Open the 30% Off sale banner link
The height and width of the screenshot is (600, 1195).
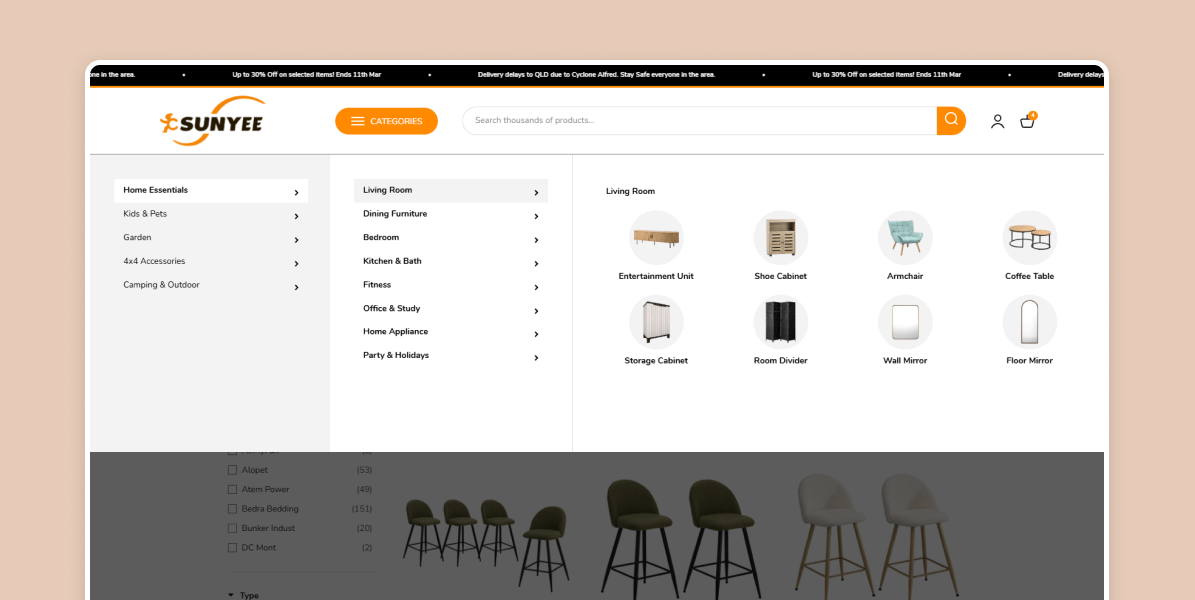tap(306, 74)
